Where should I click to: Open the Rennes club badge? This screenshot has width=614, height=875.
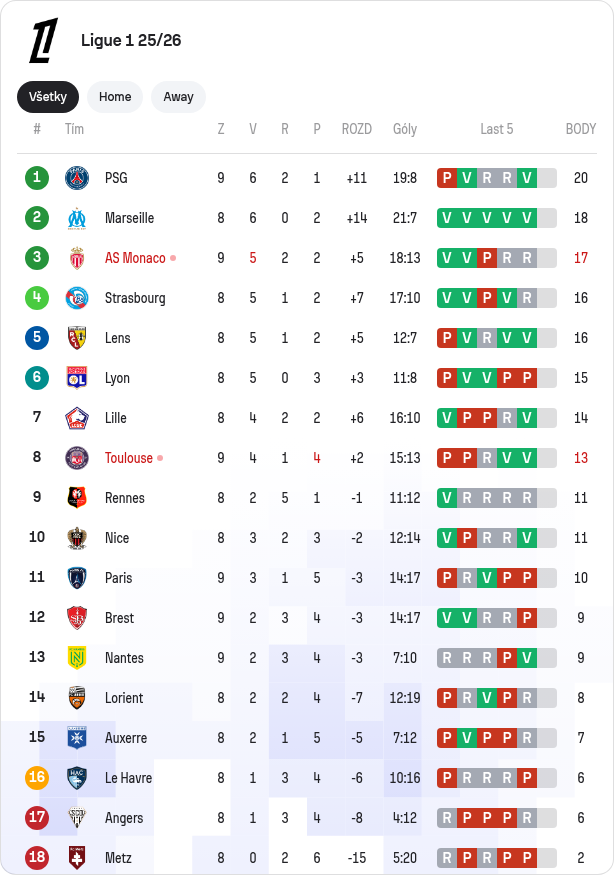[x=77, y=498]
